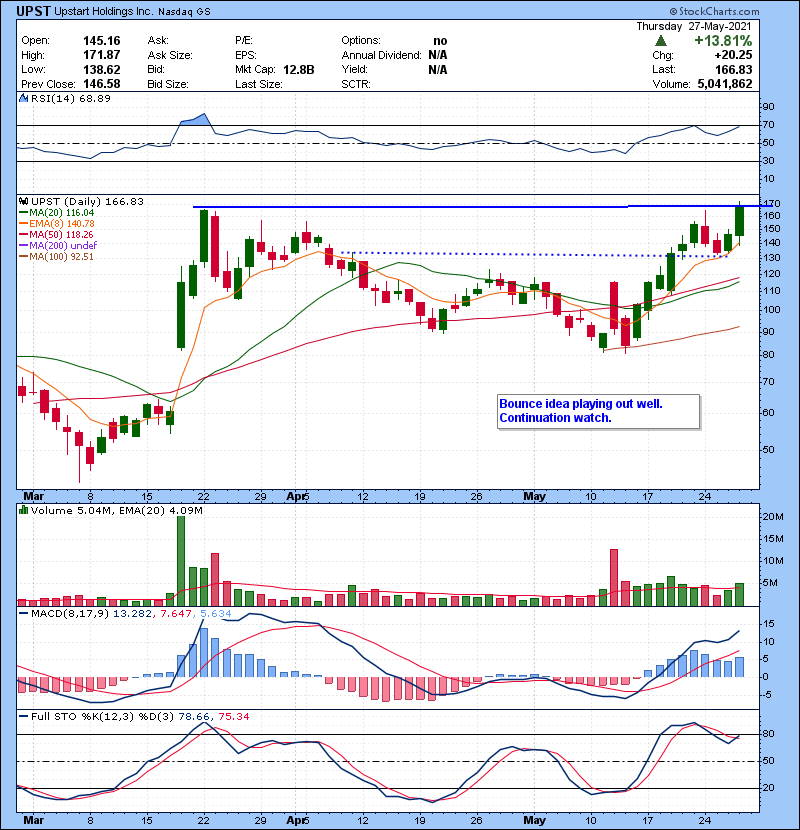Click the Apr label on the price chart axis
The height and width of the screenshot is (830, 800).
(295, 496)
